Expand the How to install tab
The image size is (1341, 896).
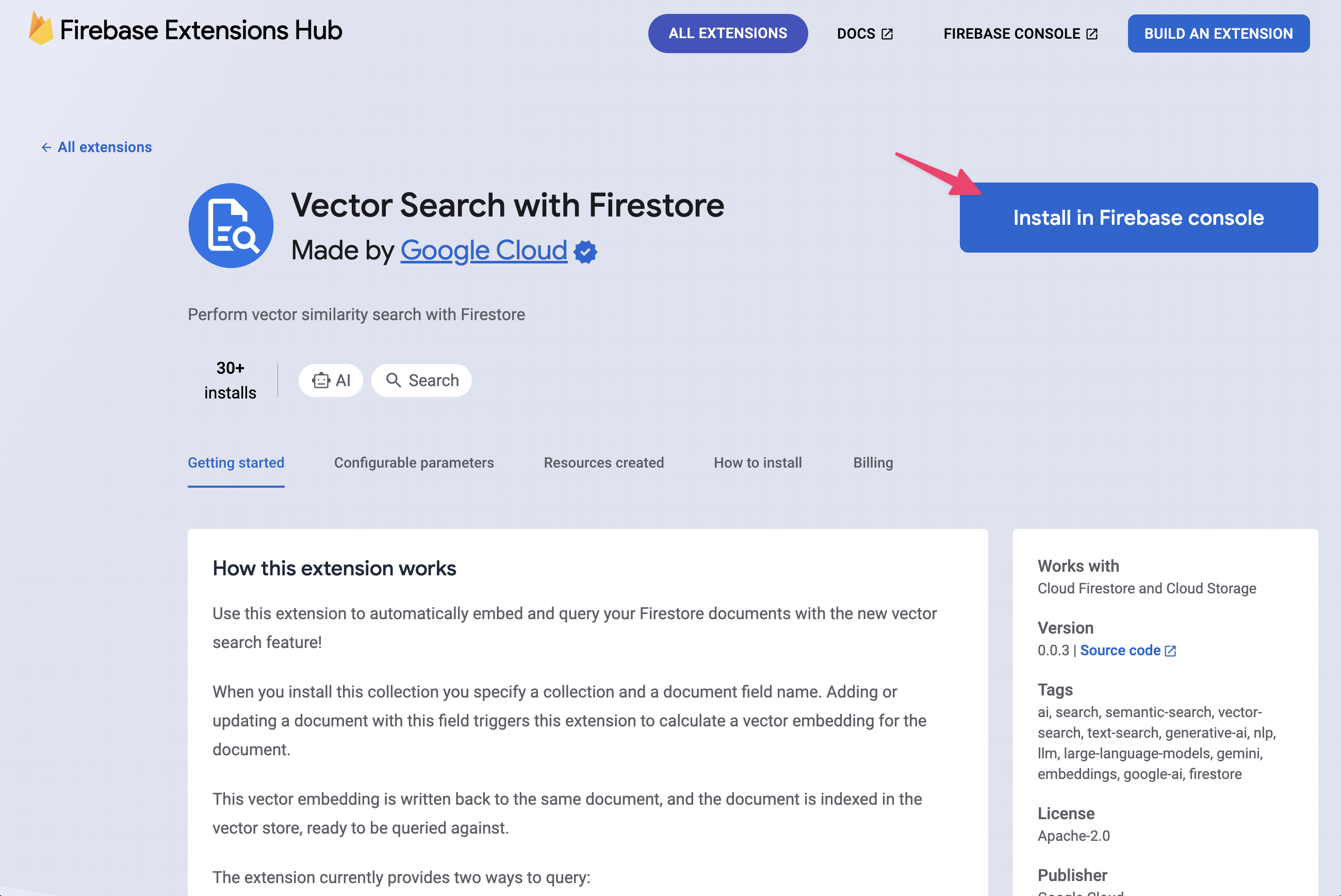click(x=757, y=462)
